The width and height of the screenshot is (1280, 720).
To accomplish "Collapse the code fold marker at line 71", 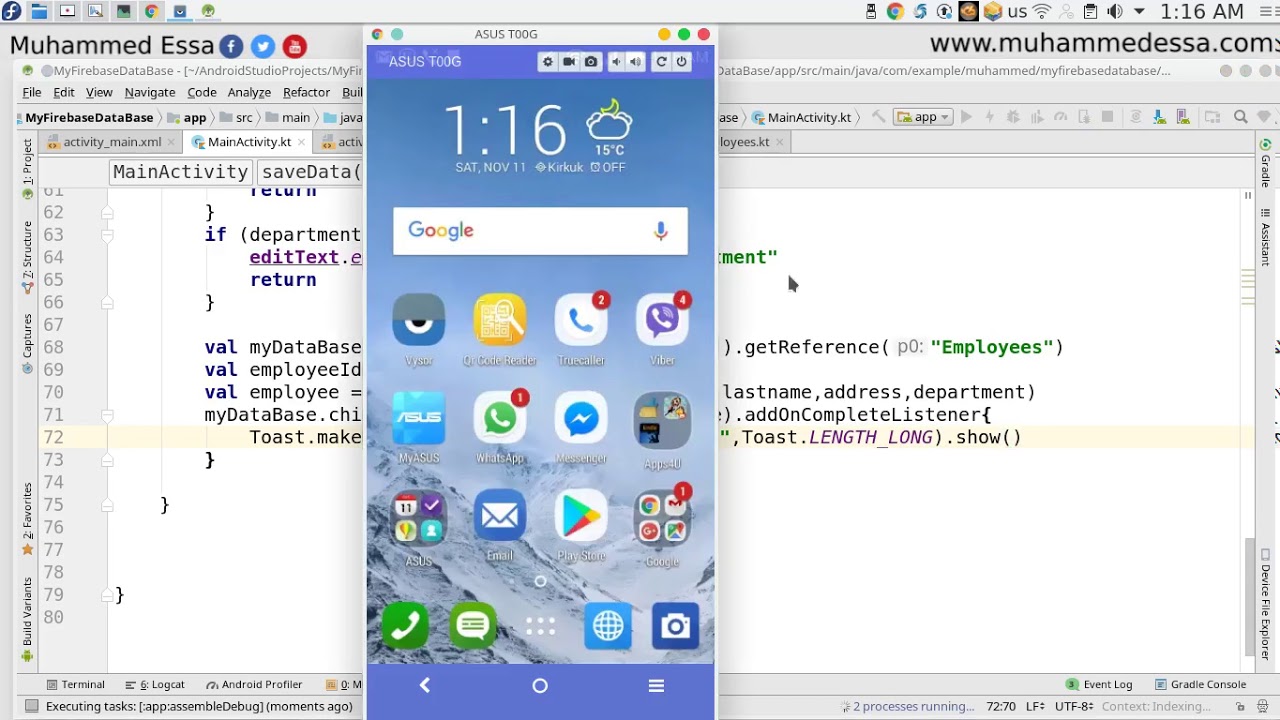I will [x=107, y=415].
